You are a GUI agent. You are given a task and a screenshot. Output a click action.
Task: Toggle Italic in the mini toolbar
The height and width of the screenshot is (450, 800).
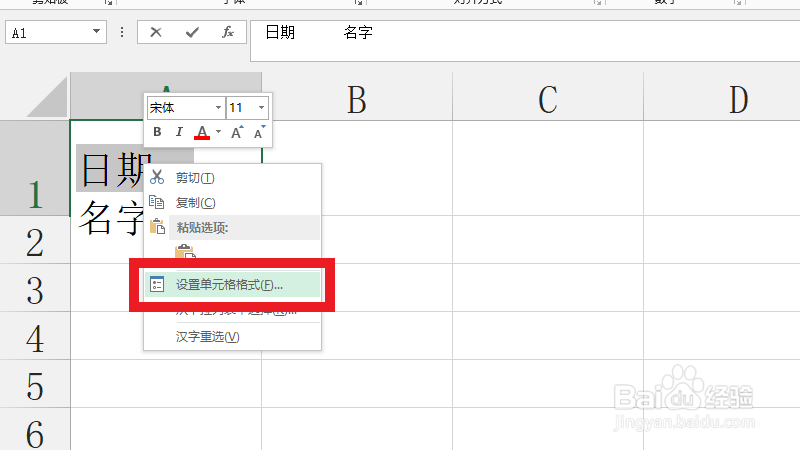click(179, 132)
